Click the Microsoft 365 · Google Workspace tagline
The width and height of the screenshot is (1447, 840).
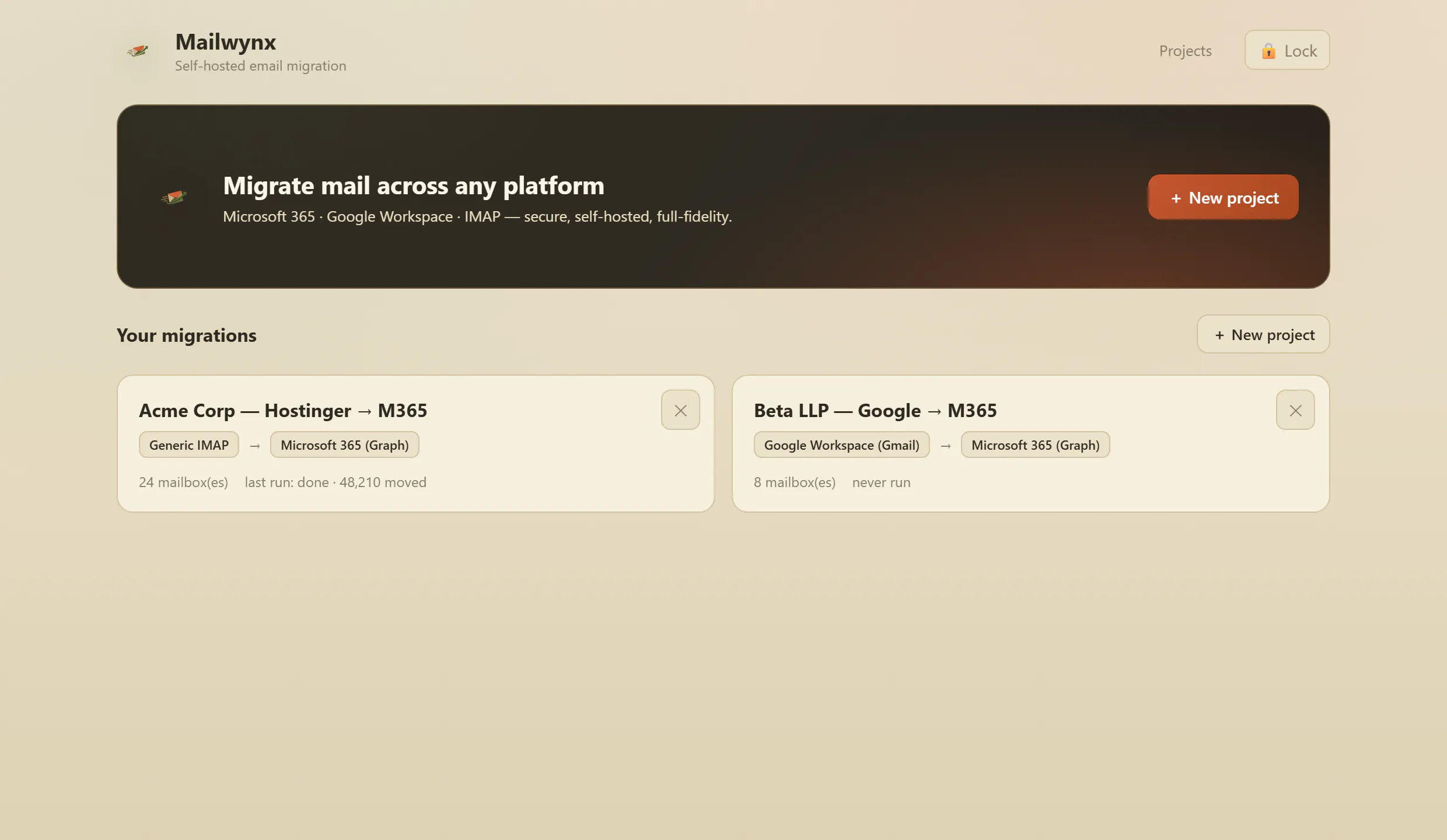click(x=477, y=216)
